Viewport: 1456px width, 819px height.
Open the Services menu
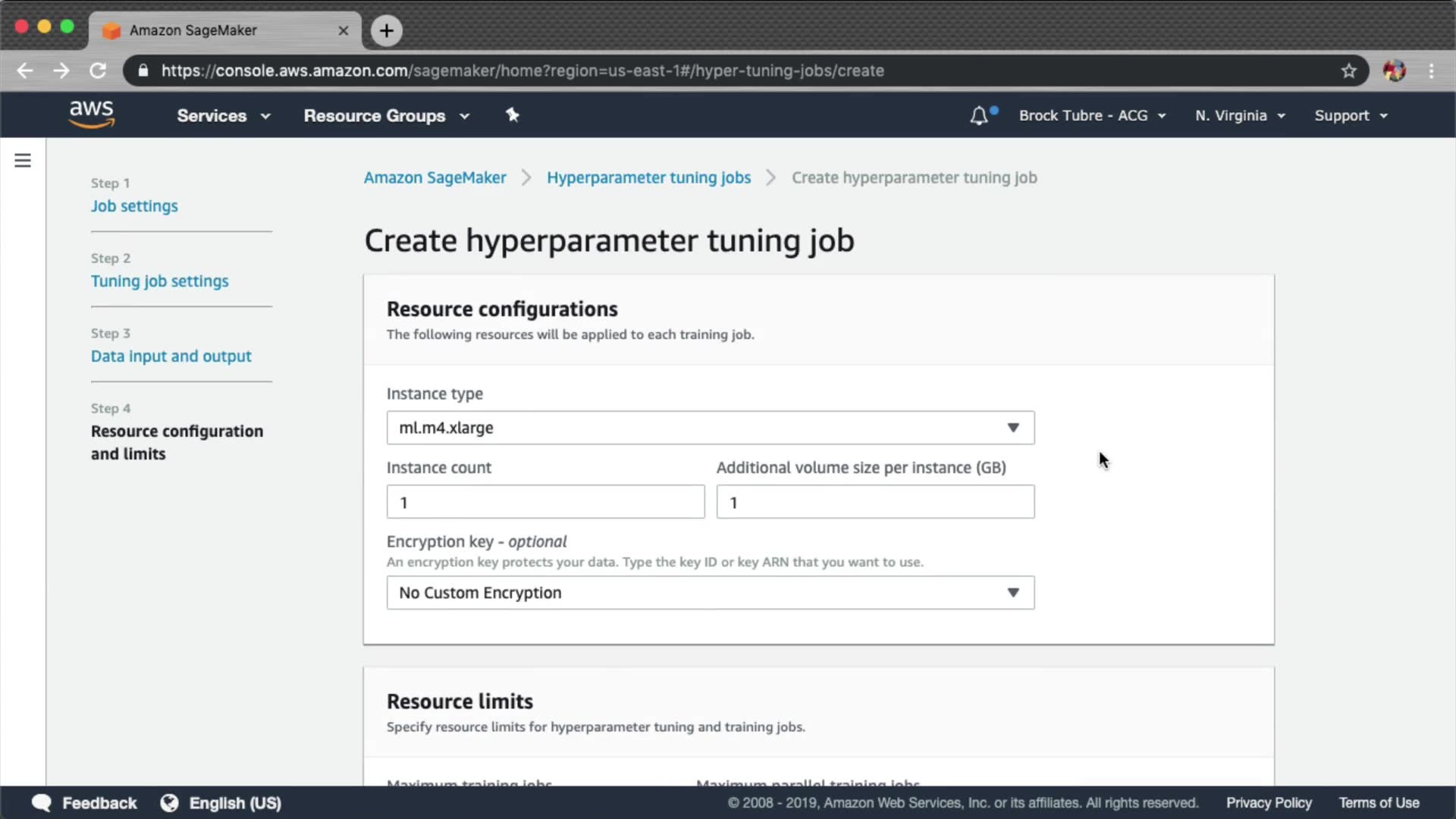pyautogui.click(x=223, y=116)
